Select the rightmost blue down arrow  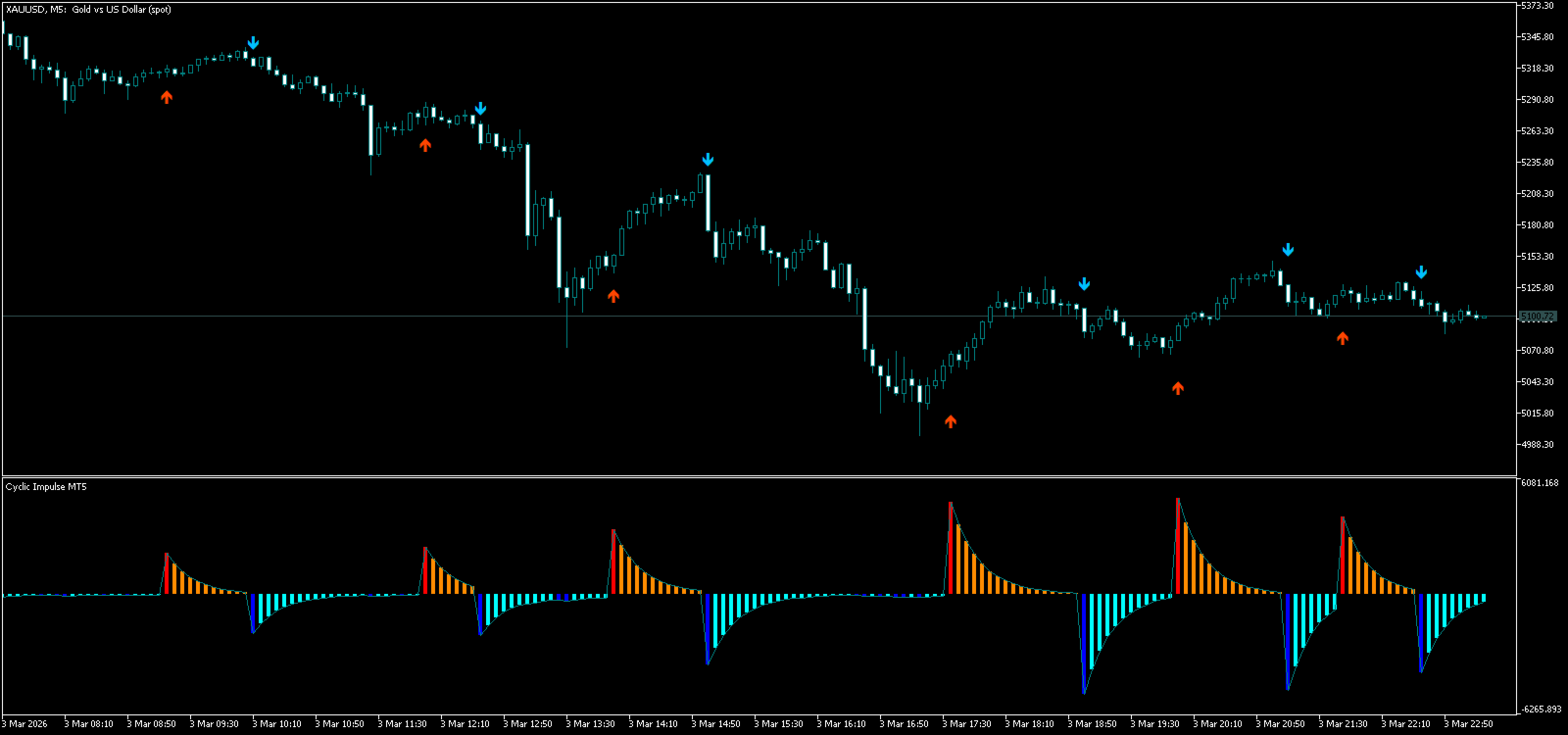[x=1421, y=272]
